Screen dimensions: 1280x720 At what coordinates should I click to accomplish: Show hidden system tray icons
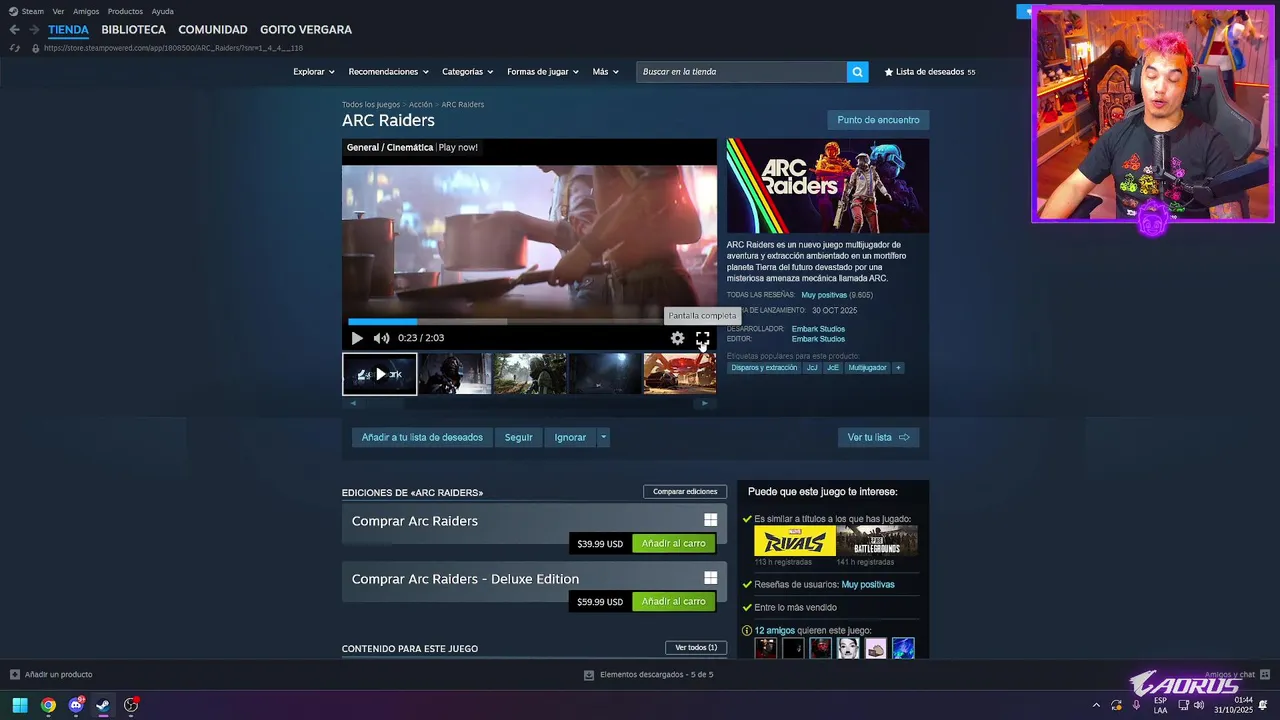(1096, 705)
